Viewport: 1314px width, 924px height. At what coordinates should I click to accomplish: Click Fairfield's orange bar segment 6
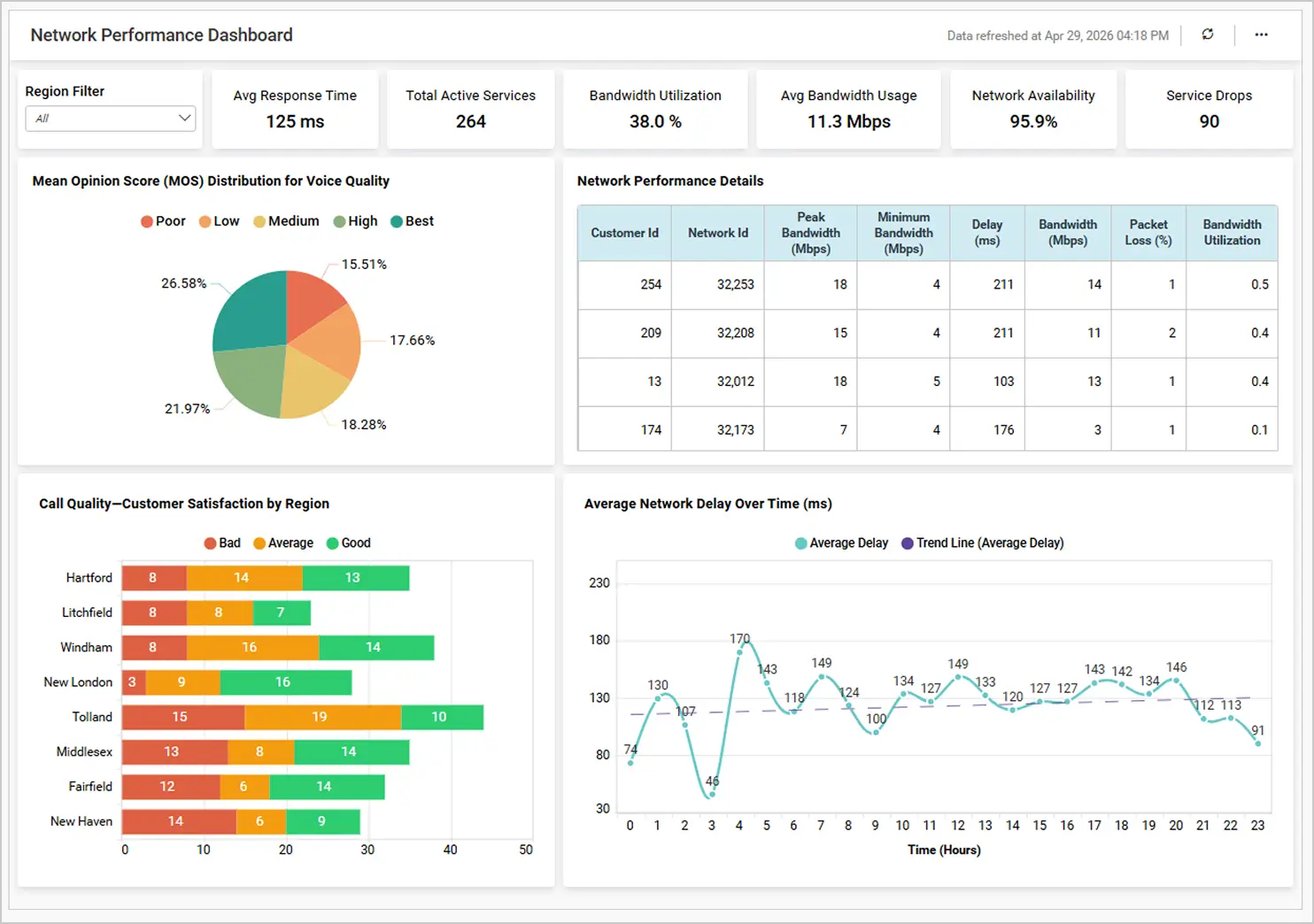(245, 787)
